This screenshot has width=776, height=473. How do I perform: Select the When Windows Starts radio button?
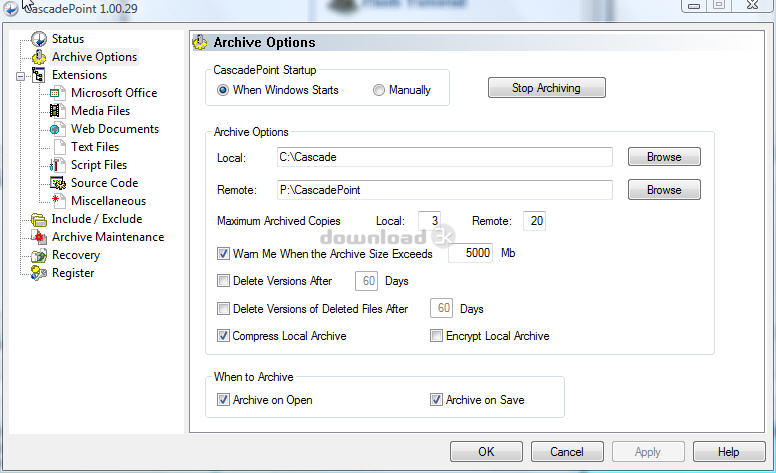pyautogui.click(x=223, y=90)
